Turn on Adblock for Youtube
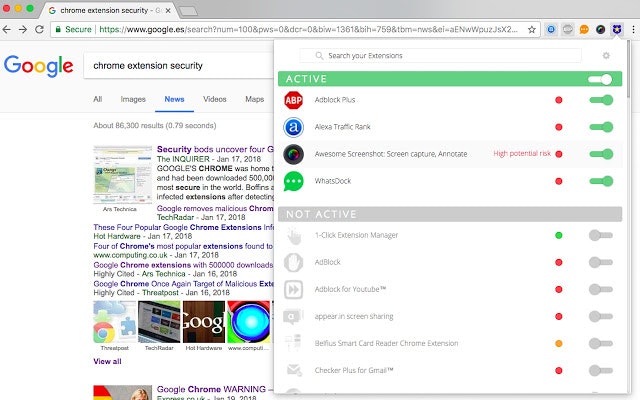Viewport: 640px width, 400px height. [601, 289]
